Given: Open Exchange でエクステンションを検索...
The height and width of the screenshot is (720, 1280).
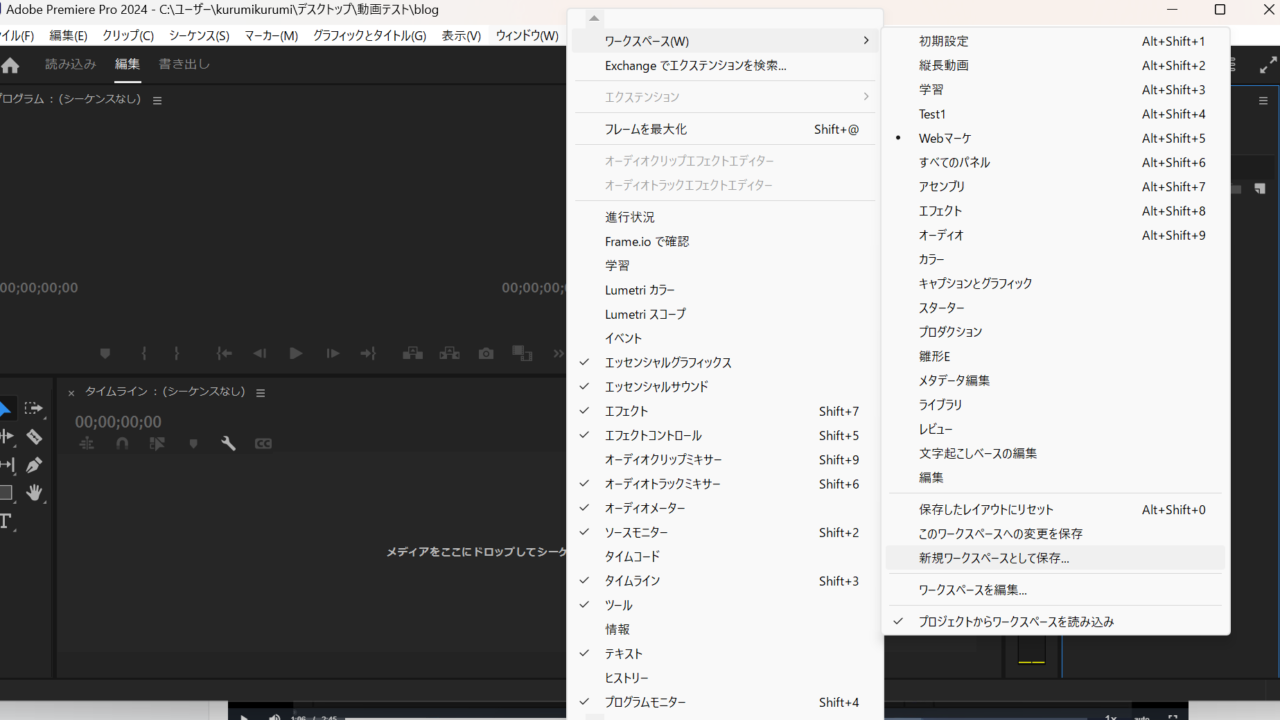Looking at the screenshot, I should pyautogui.click(x=725, y=65).
